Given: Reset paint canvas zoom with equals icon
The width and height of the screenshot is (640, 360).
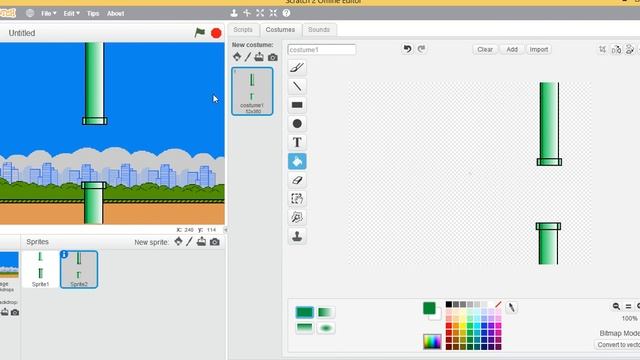Looking at the screenshot, I should (629, 306).
